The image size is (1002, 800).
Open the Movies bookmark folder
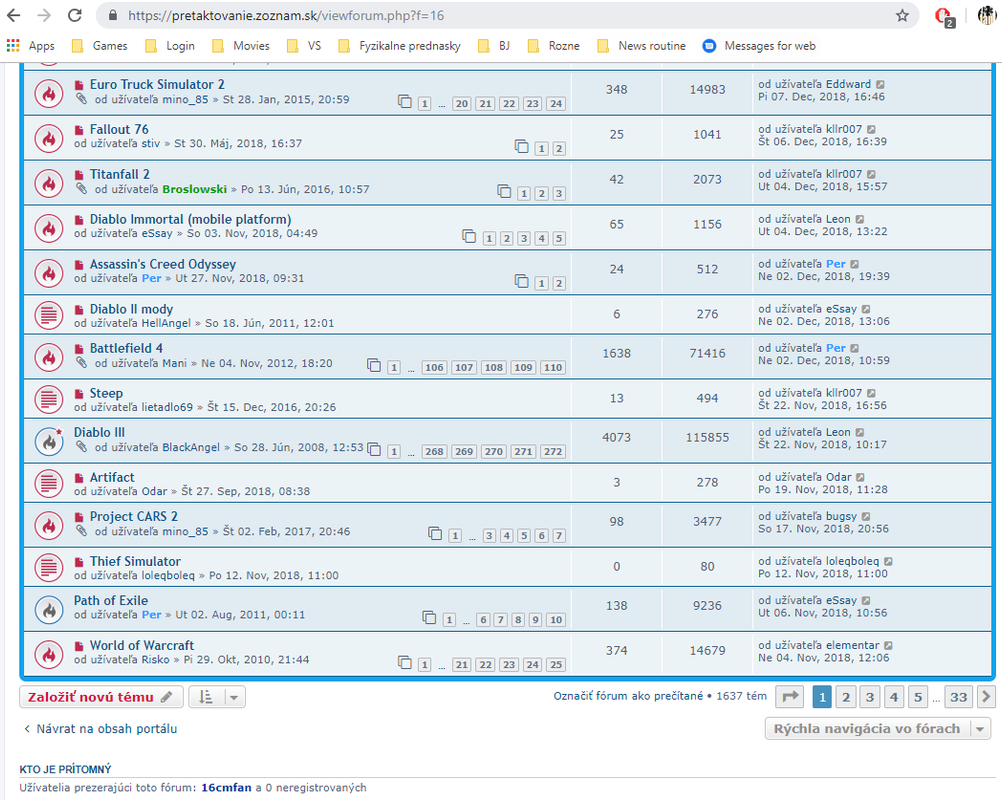pyautogui.click(x=241, y=45)
